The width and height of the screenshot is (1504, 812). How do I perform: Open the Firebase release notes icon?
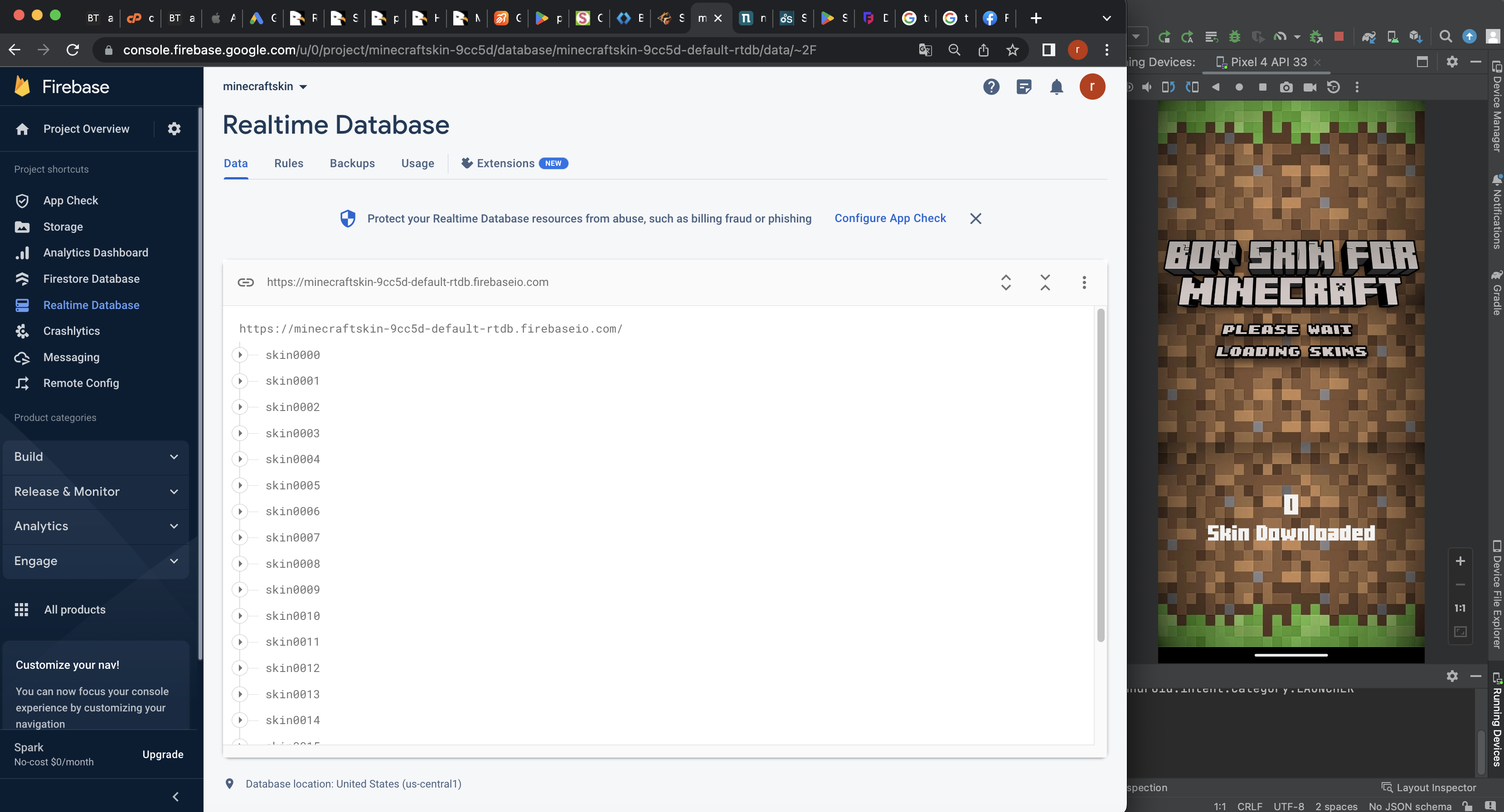pyautogui.click(x=1024, y=87)
